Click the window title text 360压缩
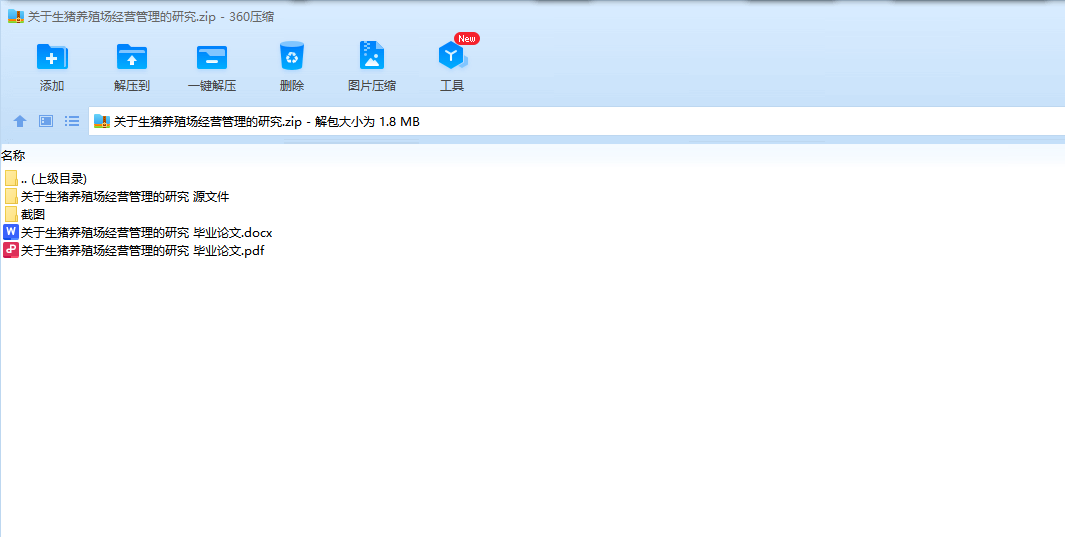Viewport: 1065px width, 537px height. pos(251,16)
